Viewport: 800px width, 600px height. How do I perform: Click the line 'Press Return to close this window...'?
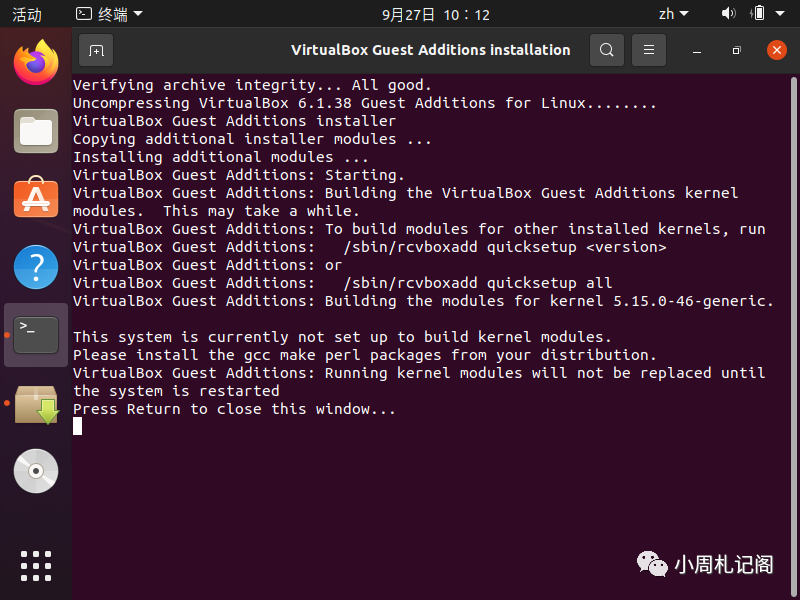(x=234, y=409)
